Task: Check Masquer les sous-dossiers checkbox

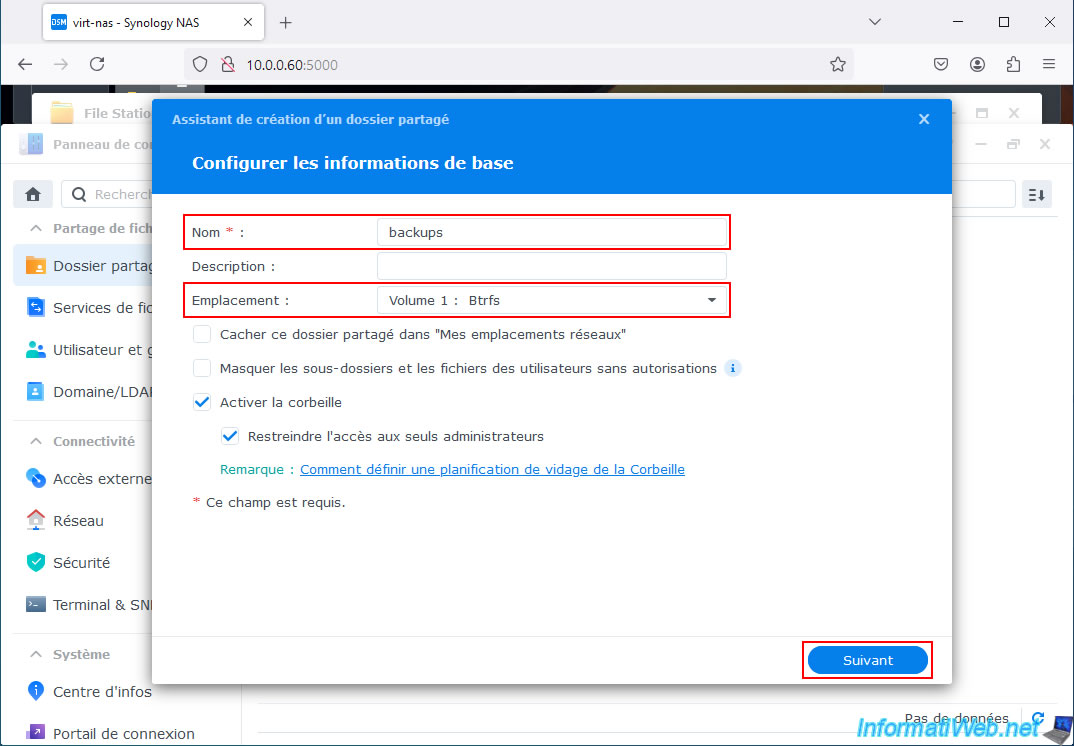Action: (x=202, y=369)
